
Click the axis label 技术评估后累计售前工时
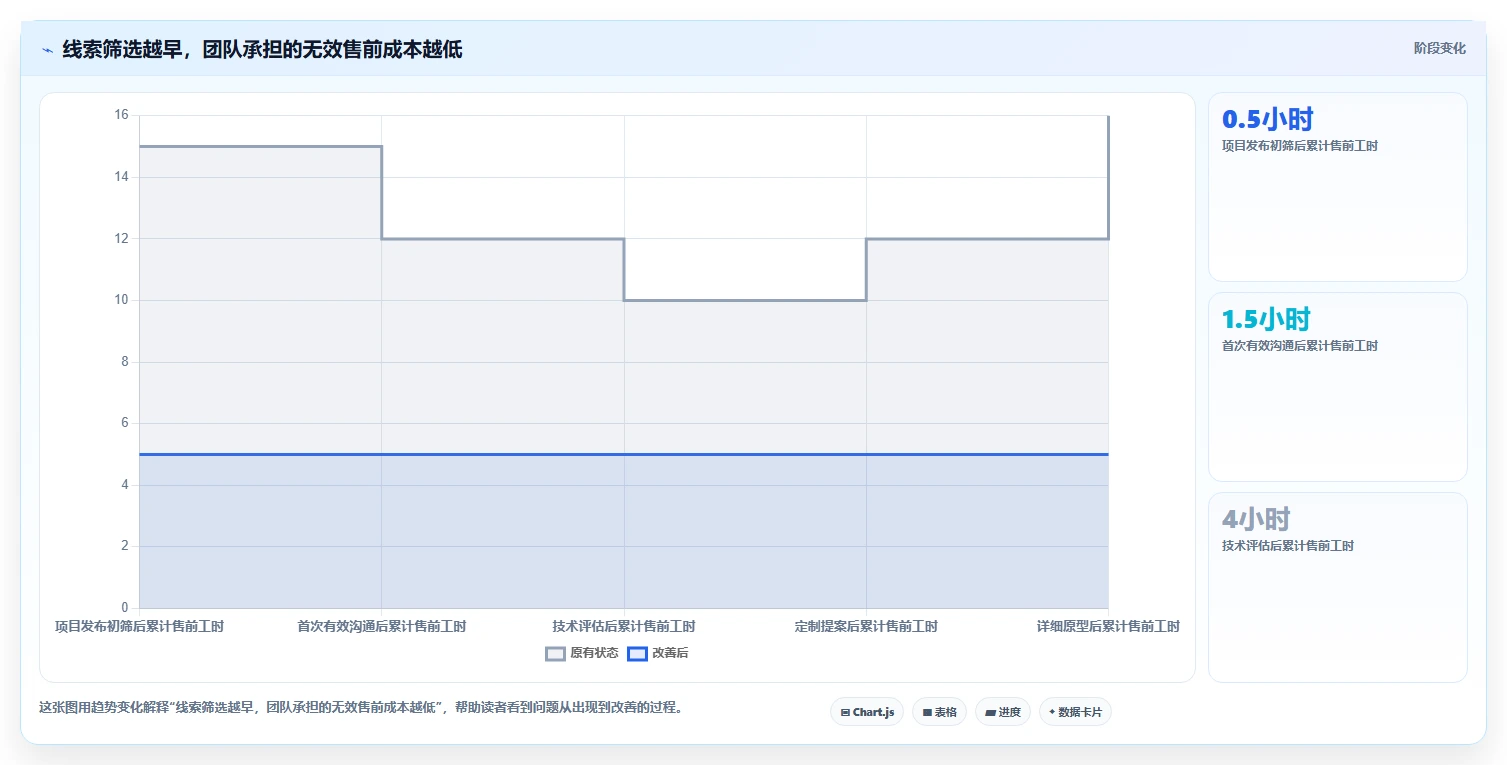pyautogui.click(x=624, y=627)
